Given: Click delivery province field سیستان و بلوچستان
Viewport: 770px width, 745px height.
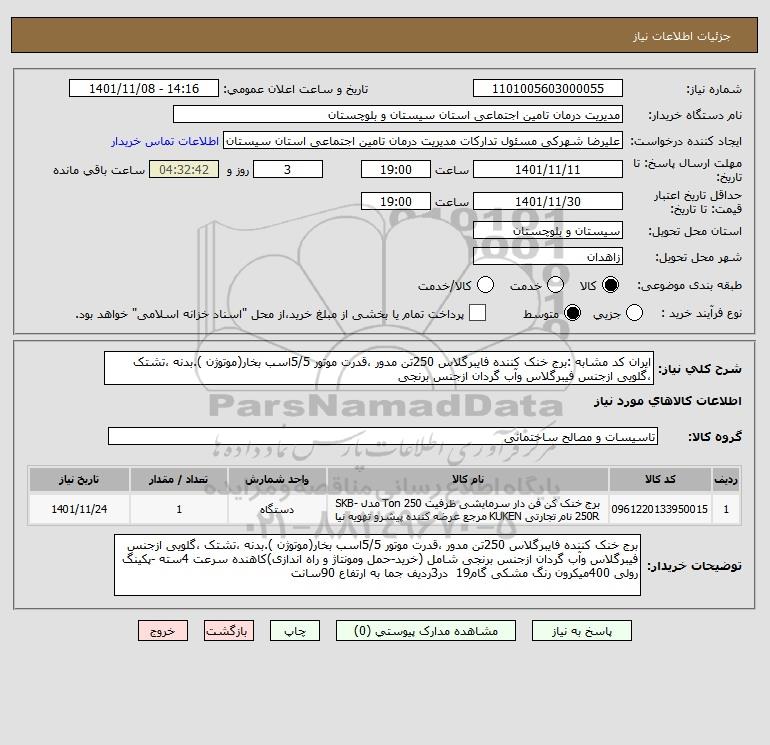Looking at the screenshot, I should [548, 230].
